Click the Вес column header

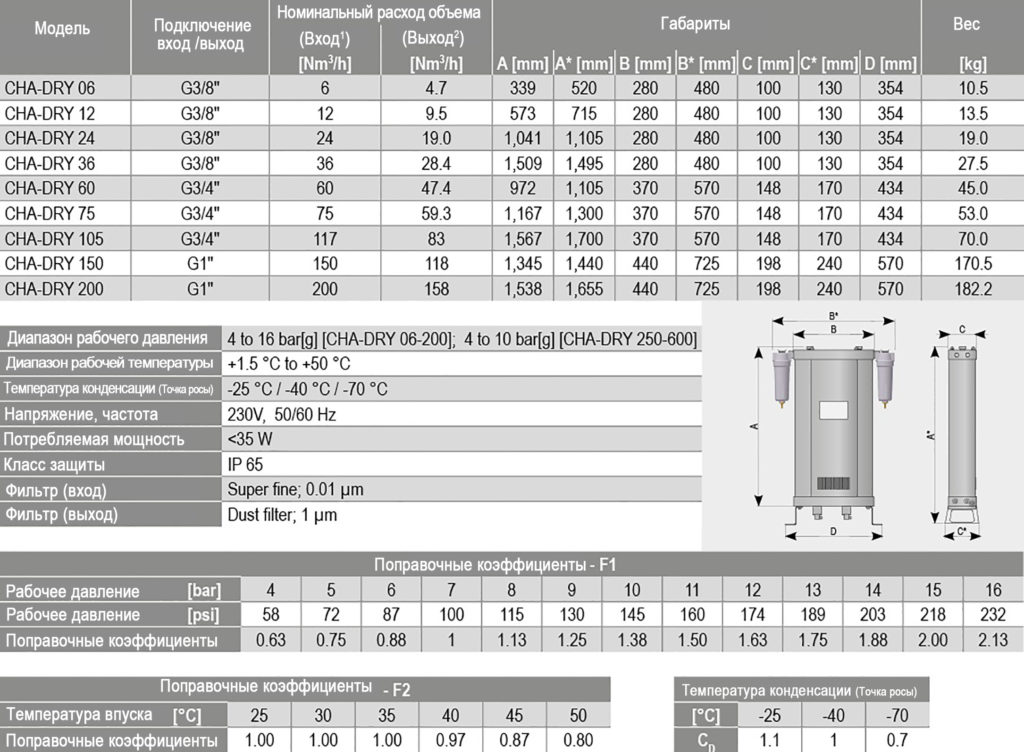pyautogui.click(x=967, y=24)
